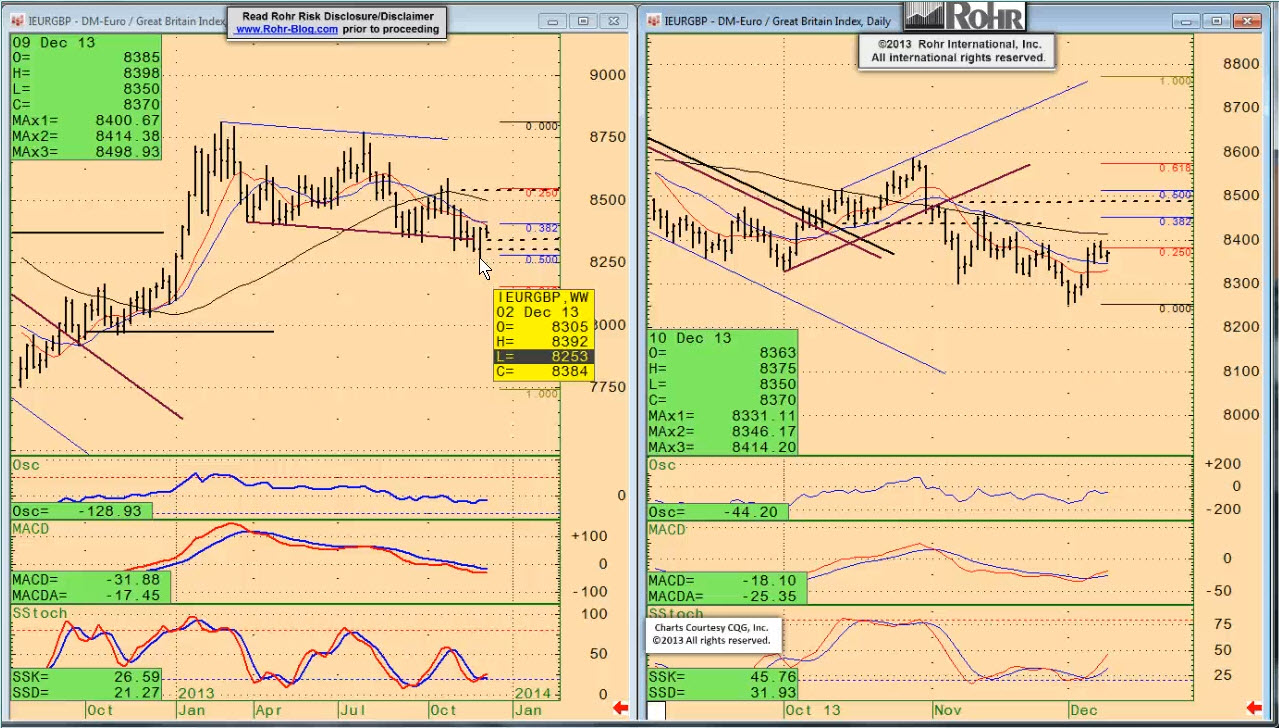The image size is (1279, 728).
Task: Click the 0.618 Fibonacci label on Daily chart
Action: coord(1175,168)
